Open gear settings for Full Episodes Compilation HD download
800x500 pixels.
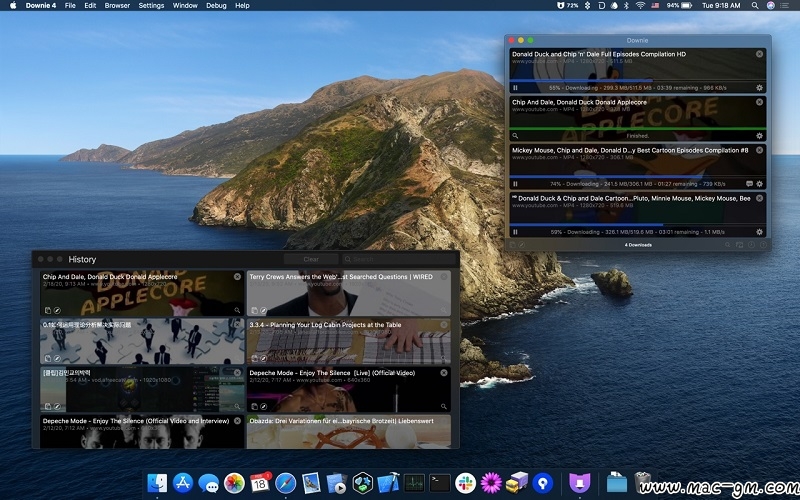pos(759,88)
